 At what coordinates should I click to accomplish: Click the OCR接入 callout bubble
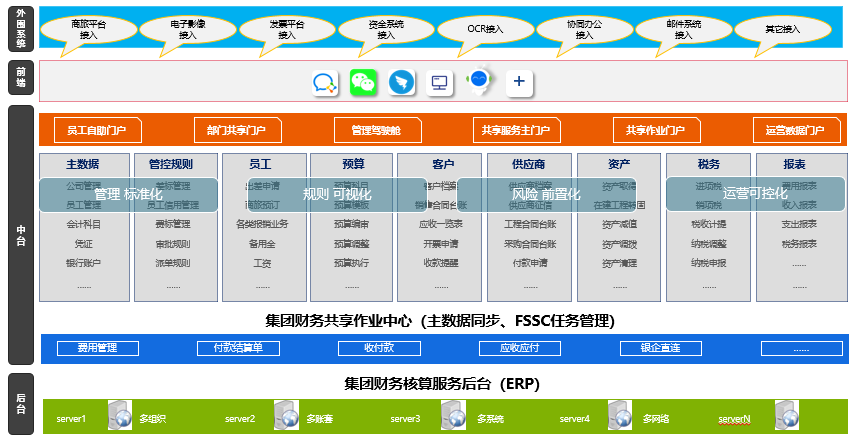click(x=485, y=29)
